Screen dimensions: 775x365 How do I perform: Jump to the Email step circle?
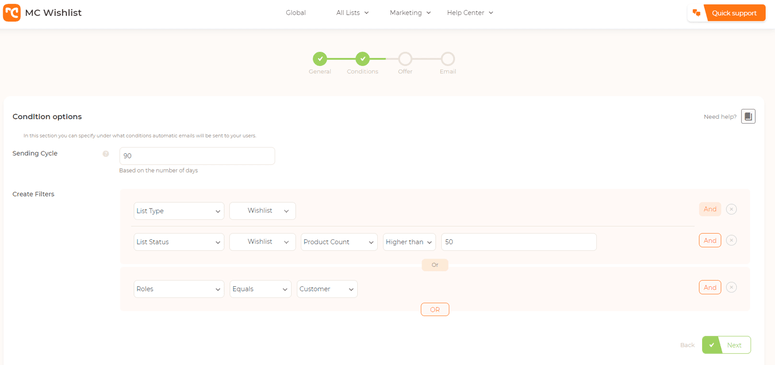click(447, 59)
